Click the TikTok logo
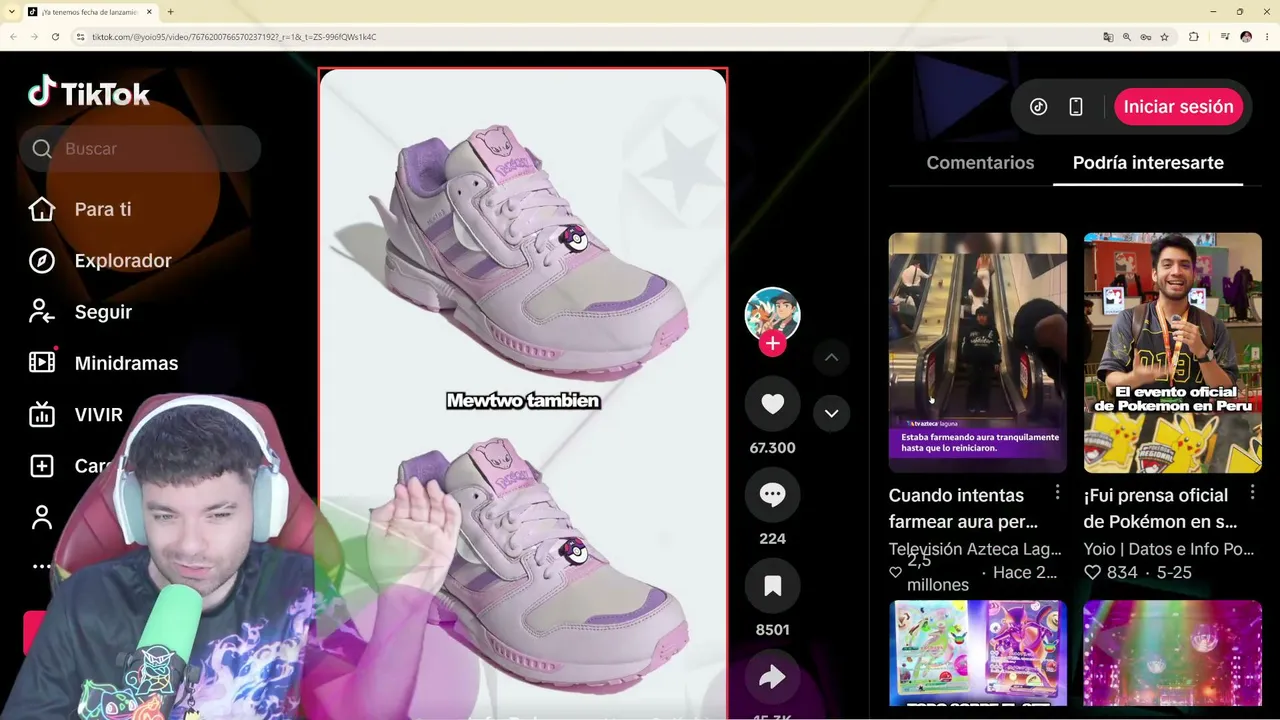This screenshot has width=1280, height=720. pos(89,93)
